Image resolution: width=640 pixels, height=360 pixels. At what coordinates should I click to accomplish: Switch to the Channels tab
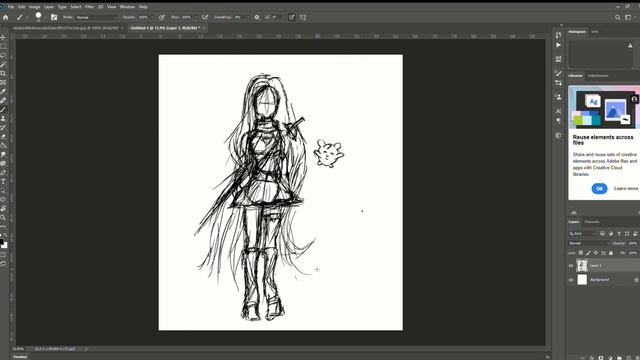click(x=592, y=222)
